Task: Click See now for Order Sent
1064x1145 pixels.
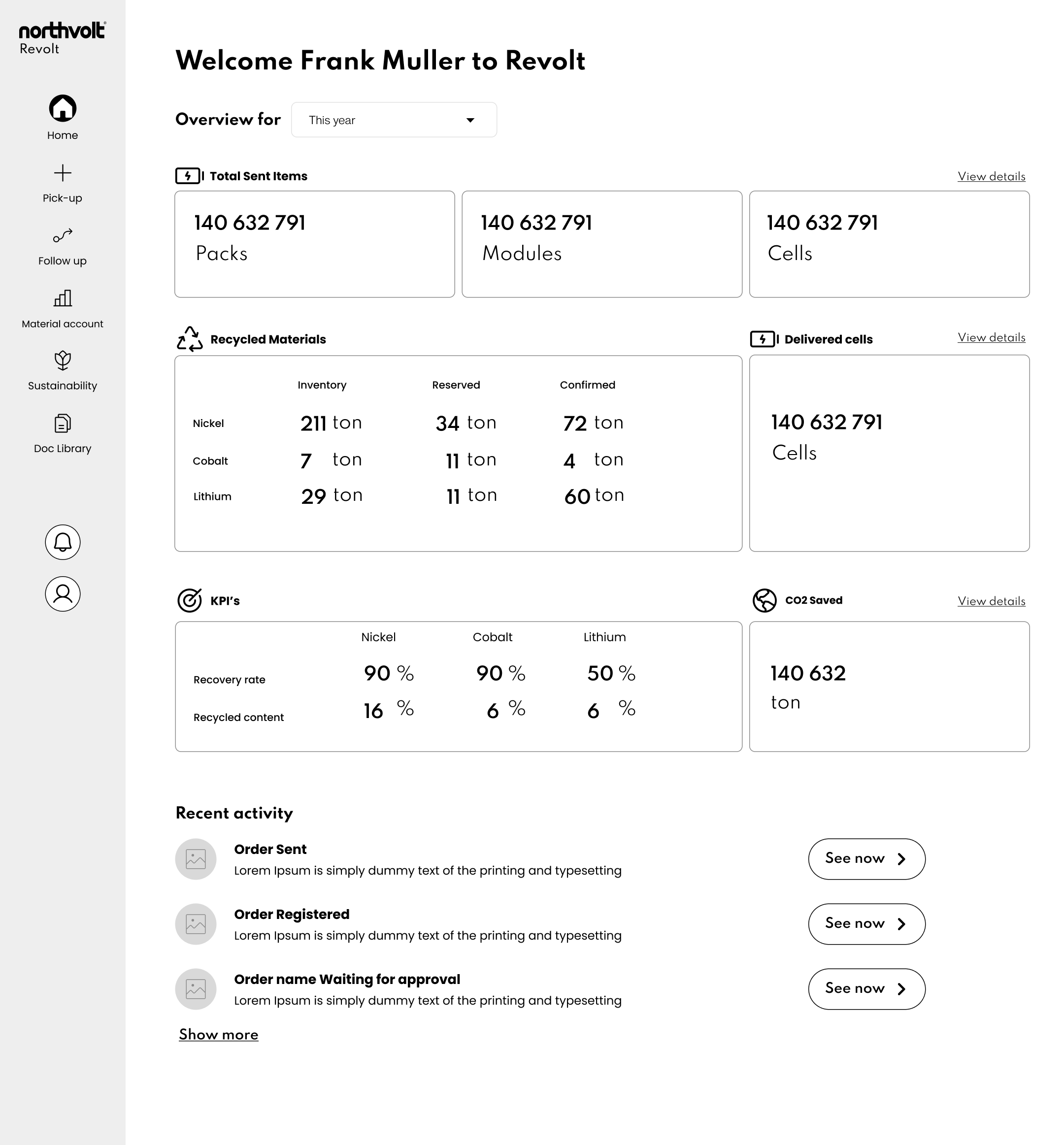Action: pos(866,859)
